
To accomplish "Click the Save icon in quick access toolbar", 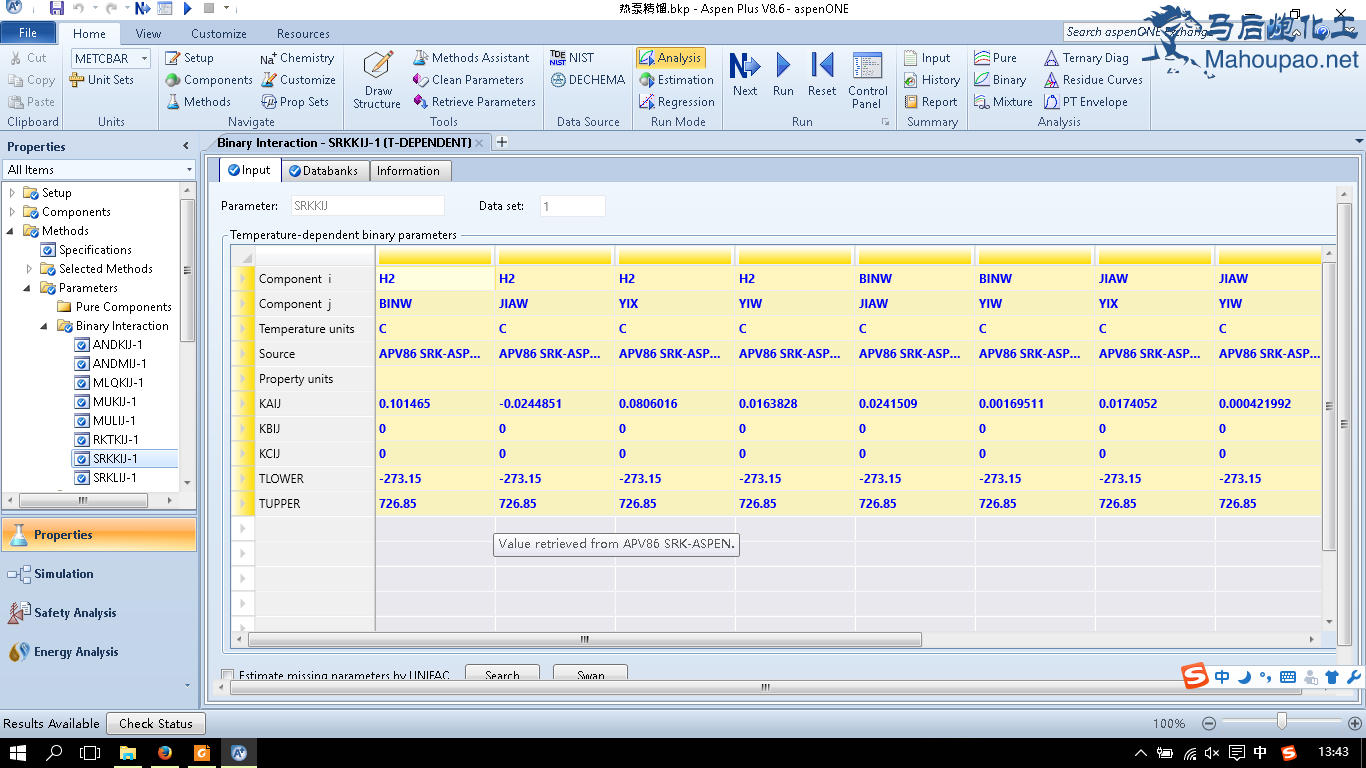I will [57, 8].
